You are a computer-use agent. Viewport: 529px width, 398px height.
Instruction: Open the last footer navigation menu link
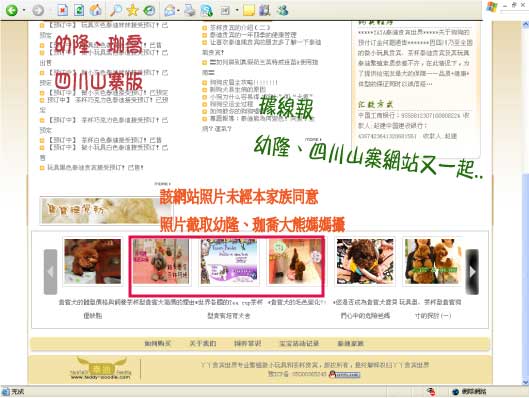350,344
